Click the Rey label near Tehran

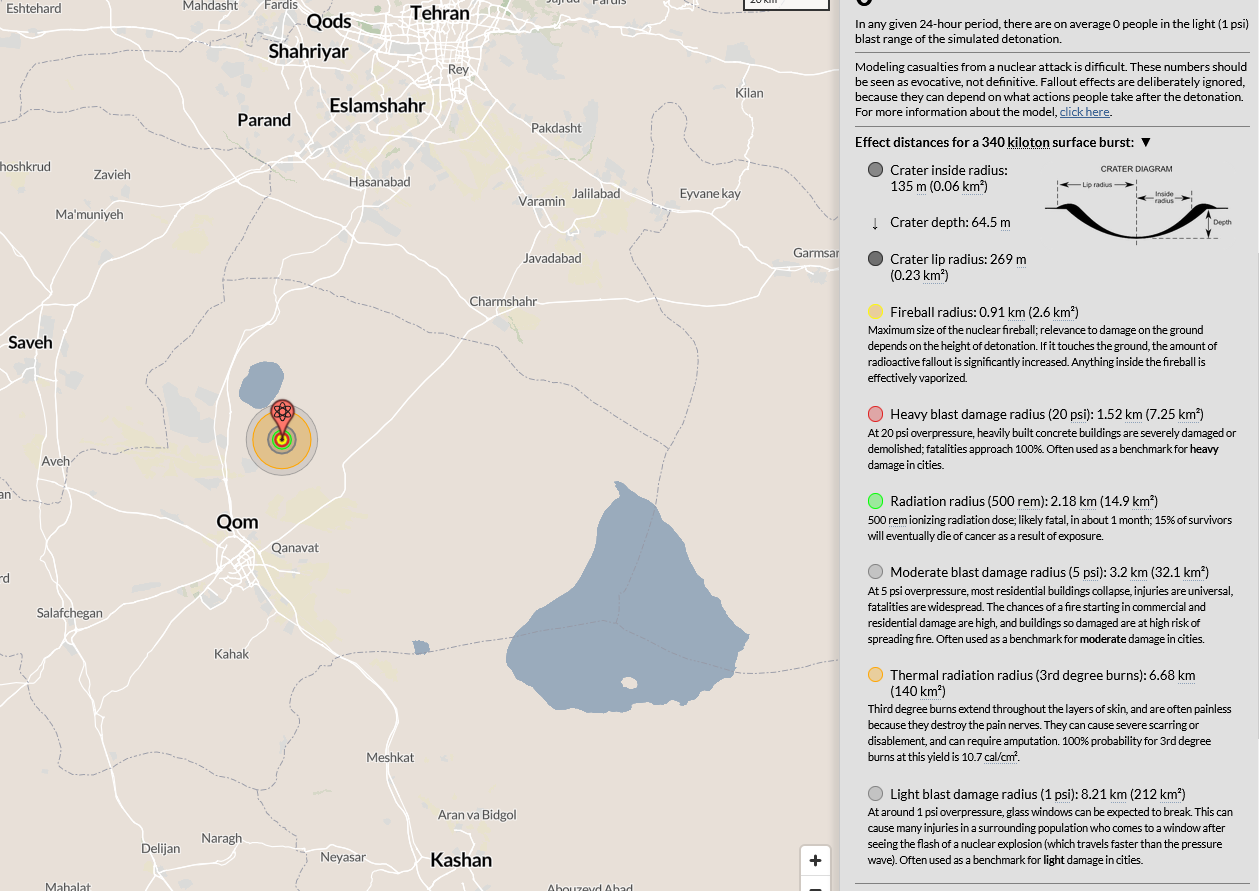tap(458, 69)
